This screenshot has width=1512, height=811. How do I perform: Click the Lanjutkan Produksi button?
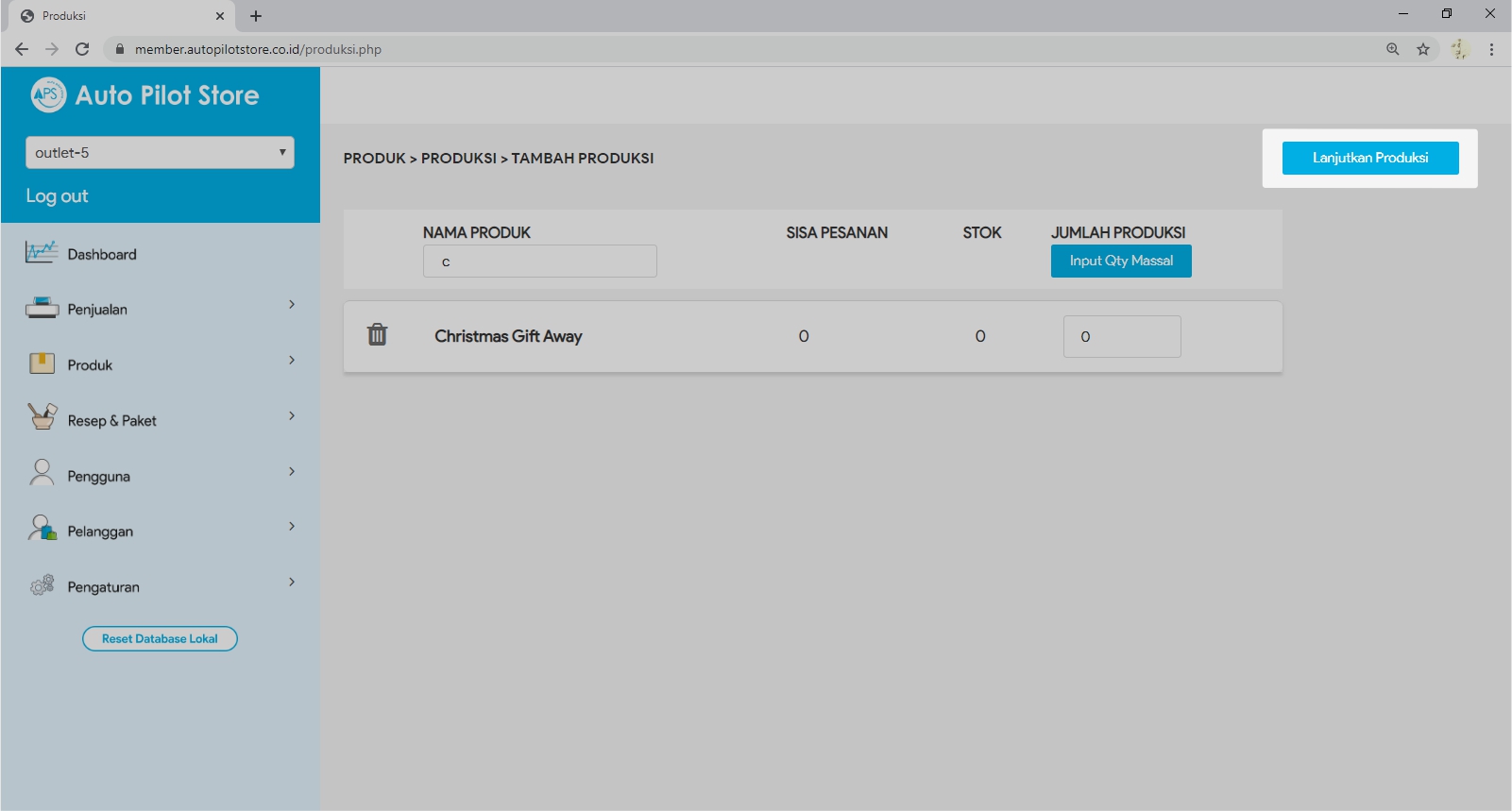tap(1369, 158)
